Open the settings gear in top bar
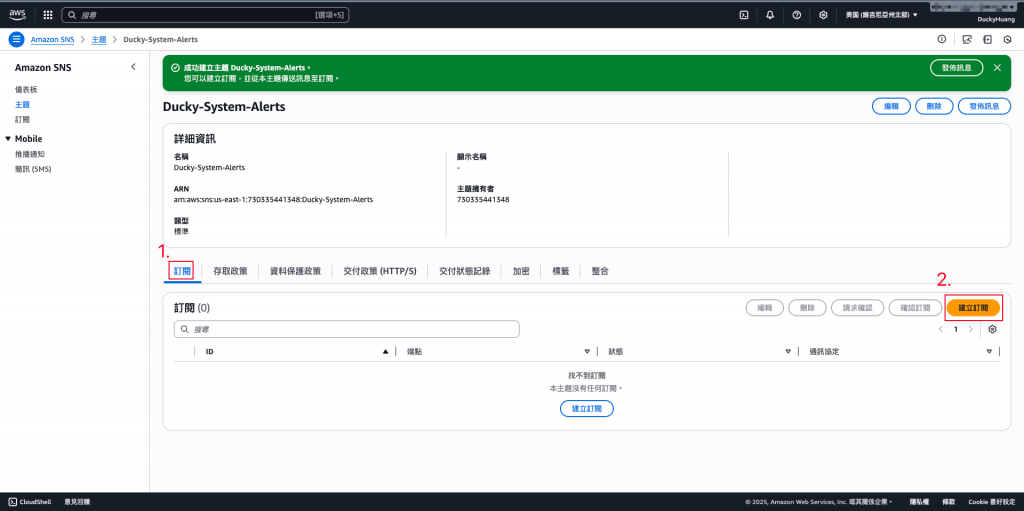Viewport: 1024px width, 511px height. click(824, 14)
